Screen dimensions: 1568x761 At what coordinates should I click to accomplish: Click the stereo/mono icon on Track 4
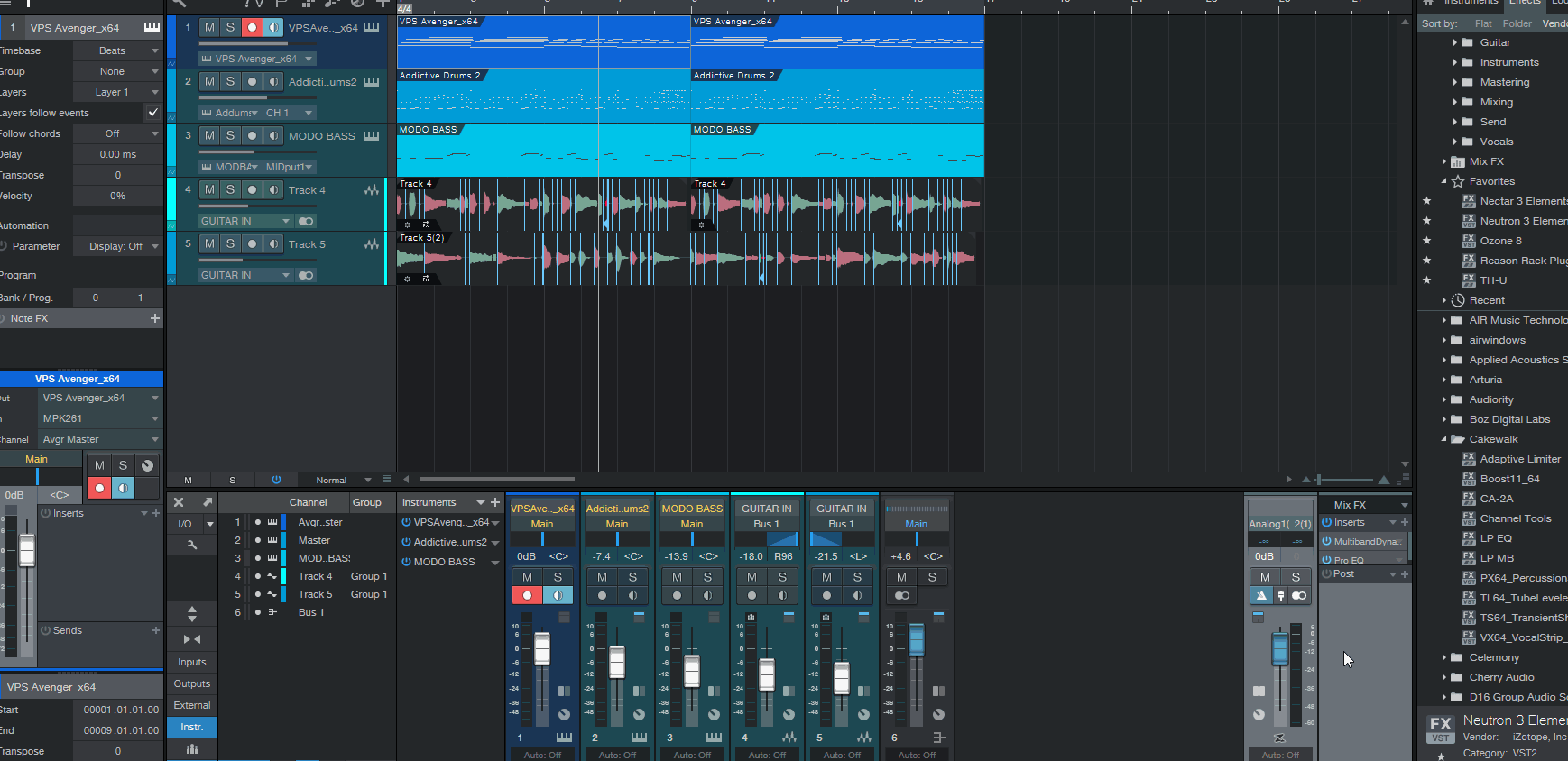pos(306,221)
